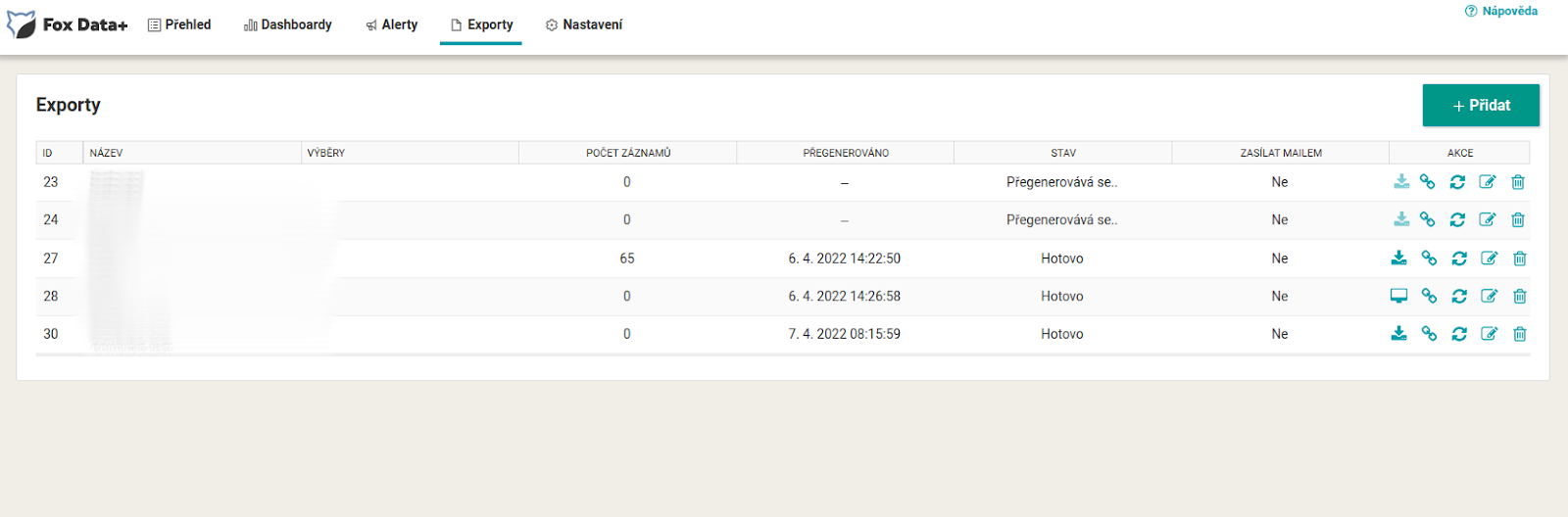Download export 30 file

click(1399, 334)
